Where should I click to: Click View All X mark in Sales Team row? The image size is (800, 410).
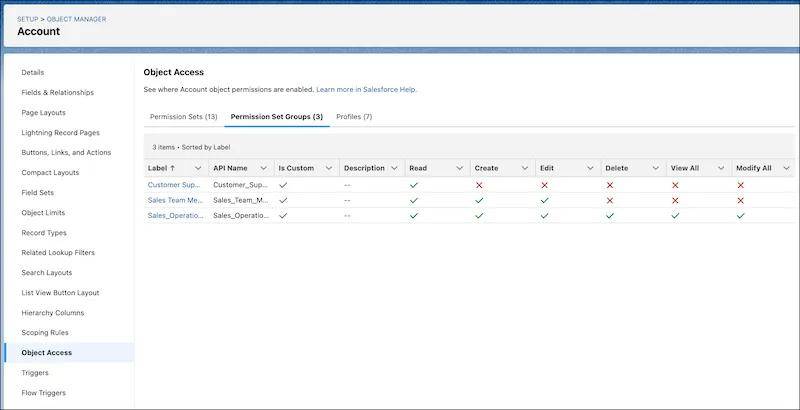pyautogui.click(x=675, y=200)
